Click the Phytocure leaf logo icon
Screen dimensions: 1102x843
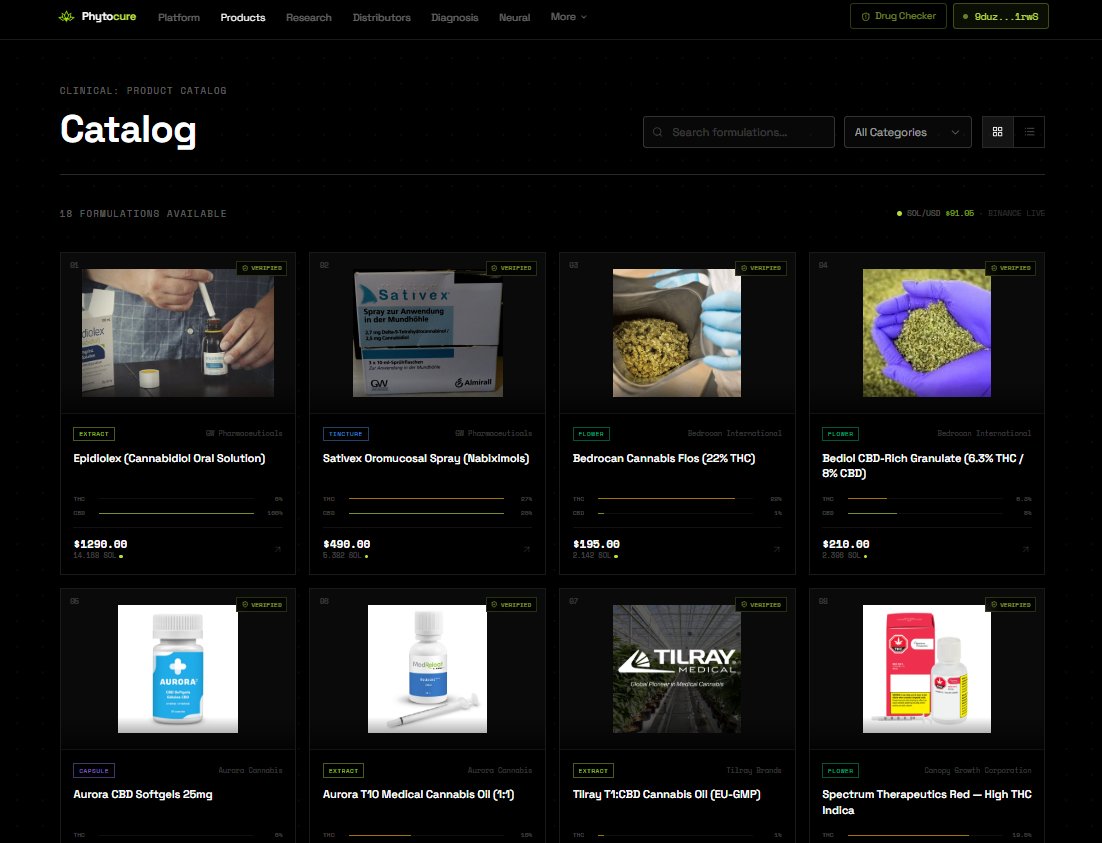67,17
